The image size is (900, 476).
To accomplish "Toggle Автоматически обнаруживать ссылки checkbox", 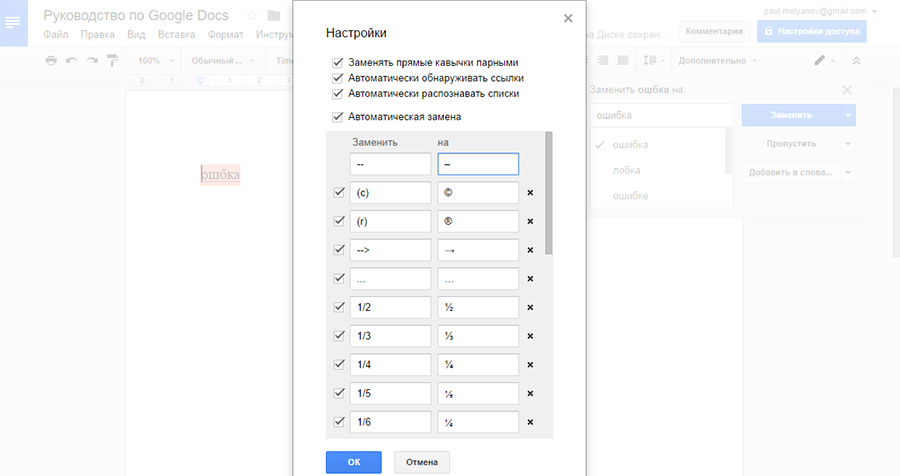I will point(338,78).
